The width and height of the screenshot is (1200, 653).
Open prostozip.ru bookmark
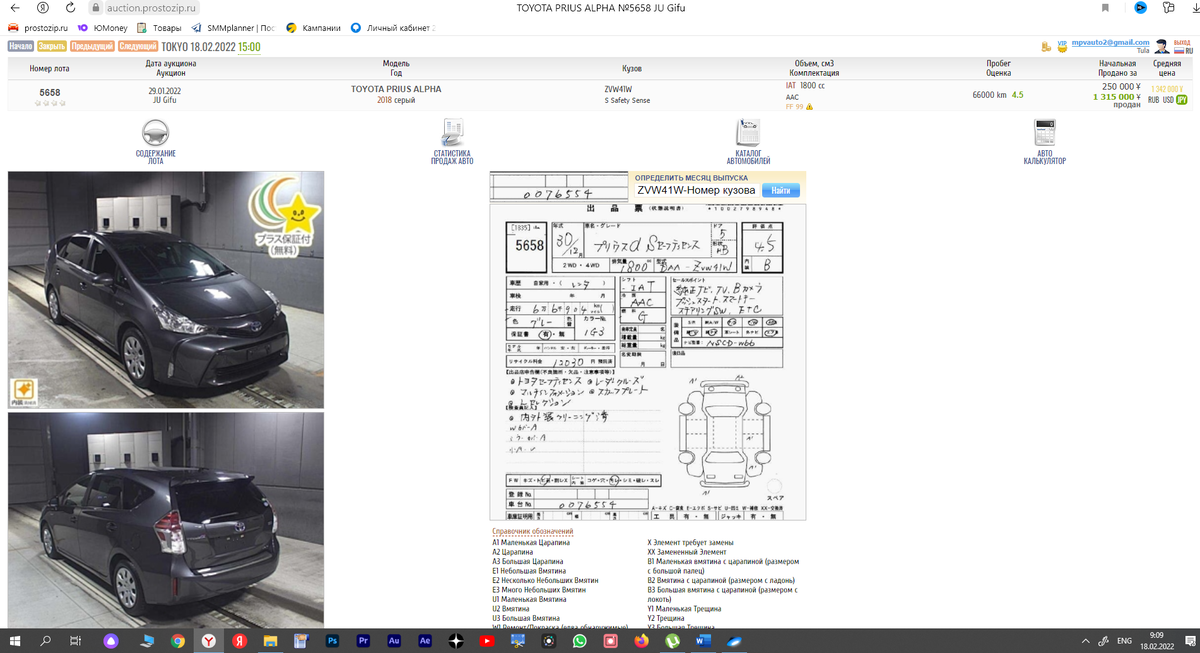click(x=38, y=28)
